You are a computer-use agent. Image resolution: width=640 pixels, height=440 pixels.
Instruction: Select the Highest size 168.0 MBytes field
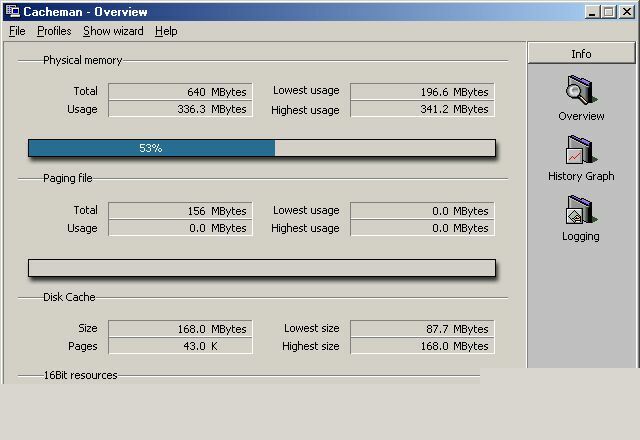pos(422,346)
